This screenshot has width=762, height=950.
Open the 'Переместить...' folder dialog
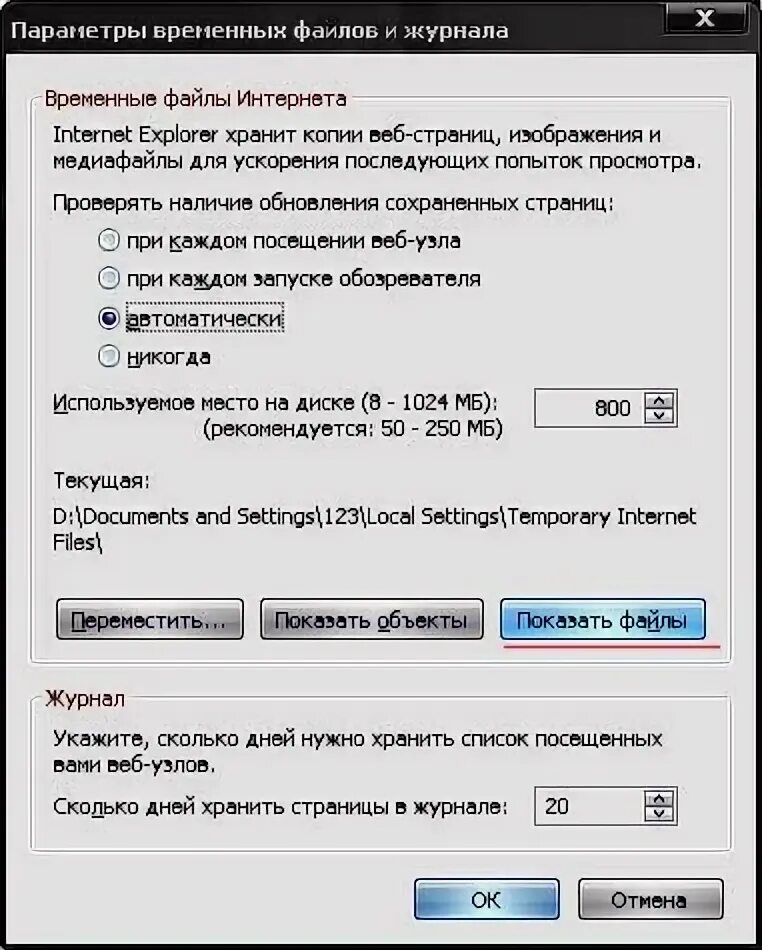click(x=150, y=620)
